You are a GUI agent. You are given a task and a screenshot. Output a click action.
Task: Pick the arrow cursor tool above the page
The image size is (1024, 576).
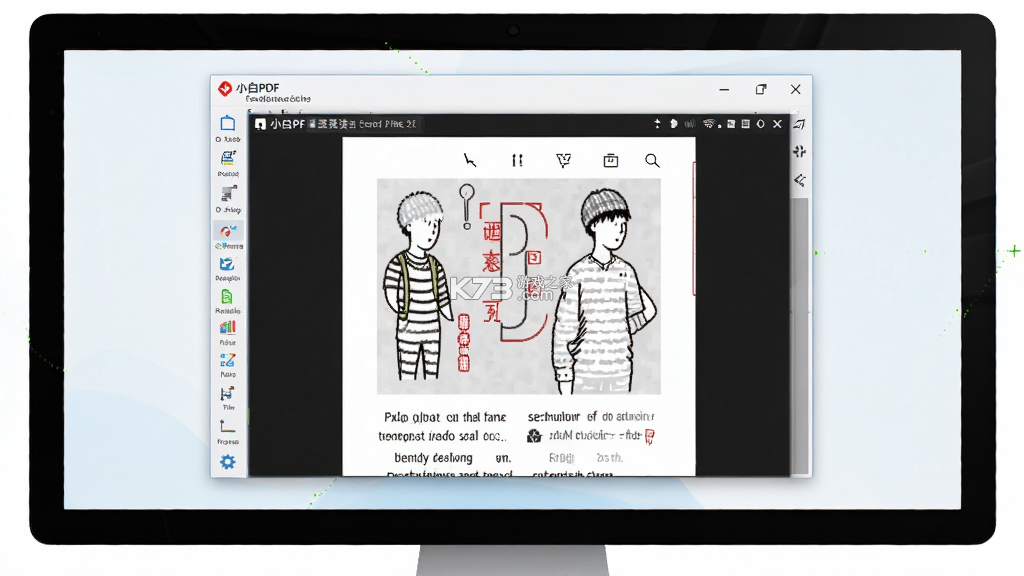tap(470, 161)
